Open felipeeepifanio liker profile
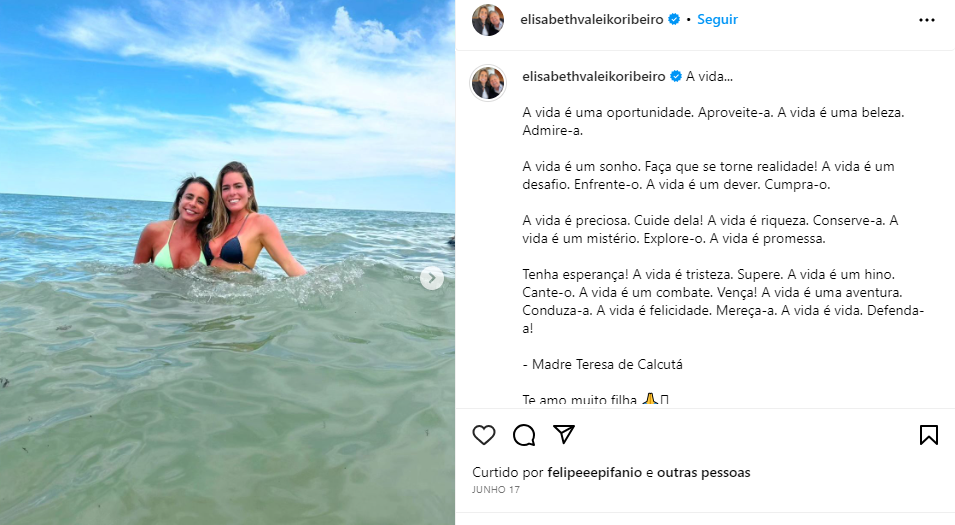This screenshot has width=955, height=525. point(594,472)
